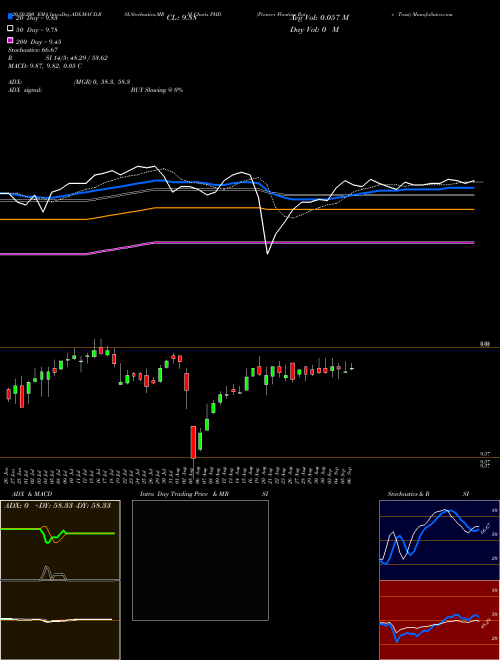
Task: Click the large red candlestick at the low
Action: click(x=193, y=442)
